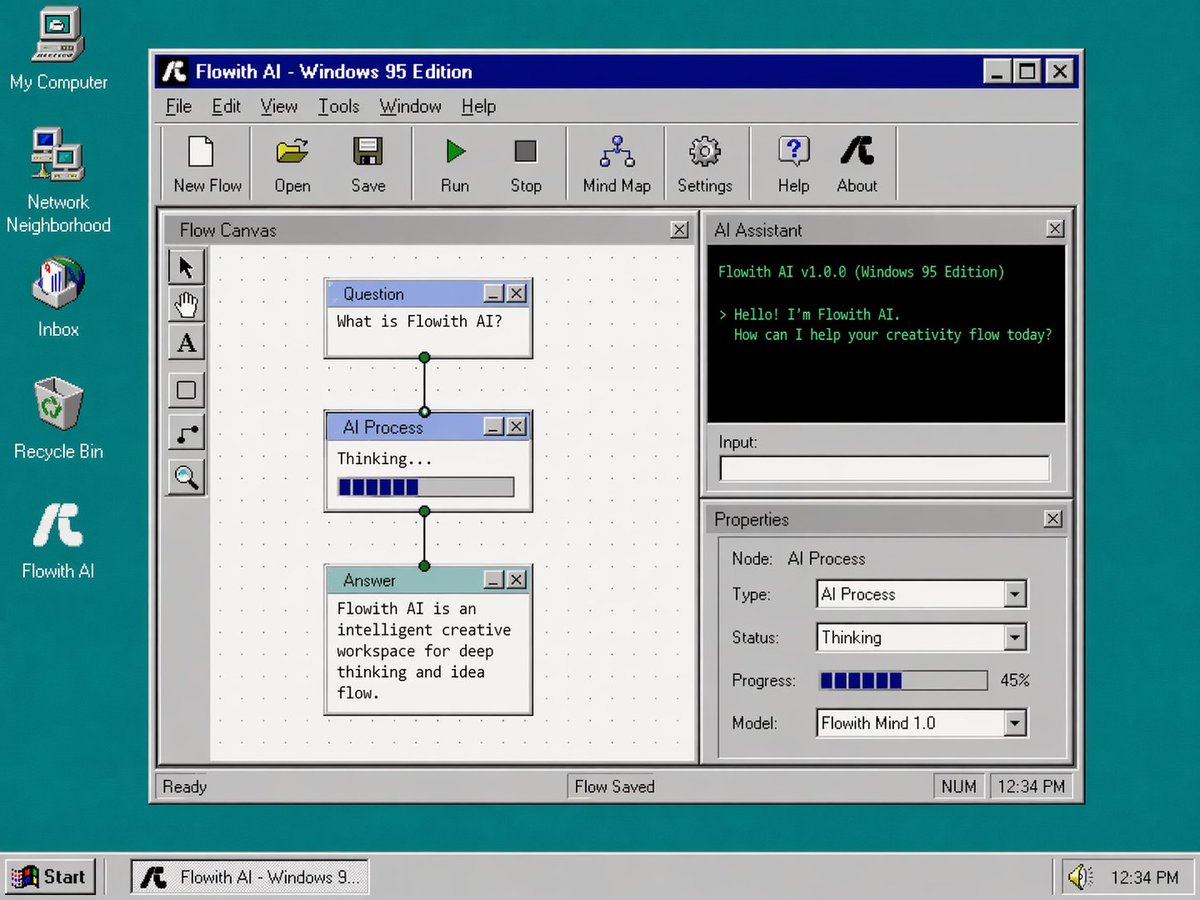Expand the Type dropdown arrow

coord(1015,594)
